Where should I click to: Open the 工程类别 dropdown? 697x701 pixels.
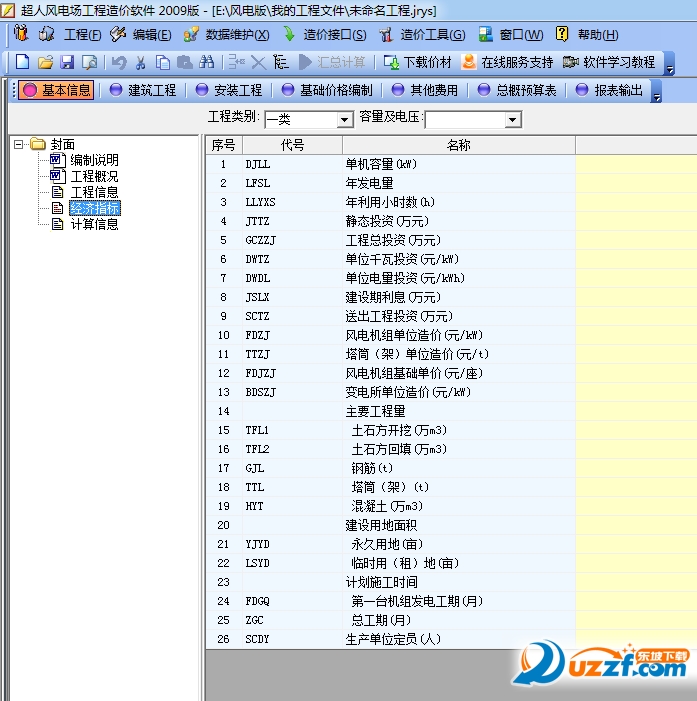point(344,119)
